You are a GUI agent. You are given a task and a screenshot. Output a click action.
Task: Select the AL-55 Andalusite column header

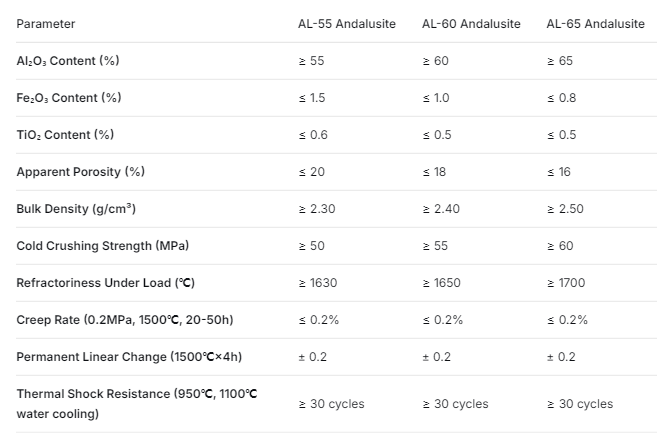point(347,24)
